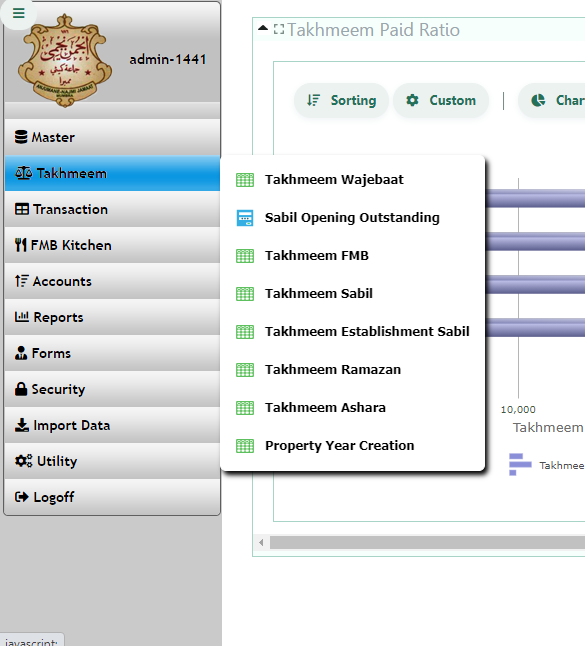Open the Sorting options
Screen dimensions: 585x646
click(x=341, y=101)
